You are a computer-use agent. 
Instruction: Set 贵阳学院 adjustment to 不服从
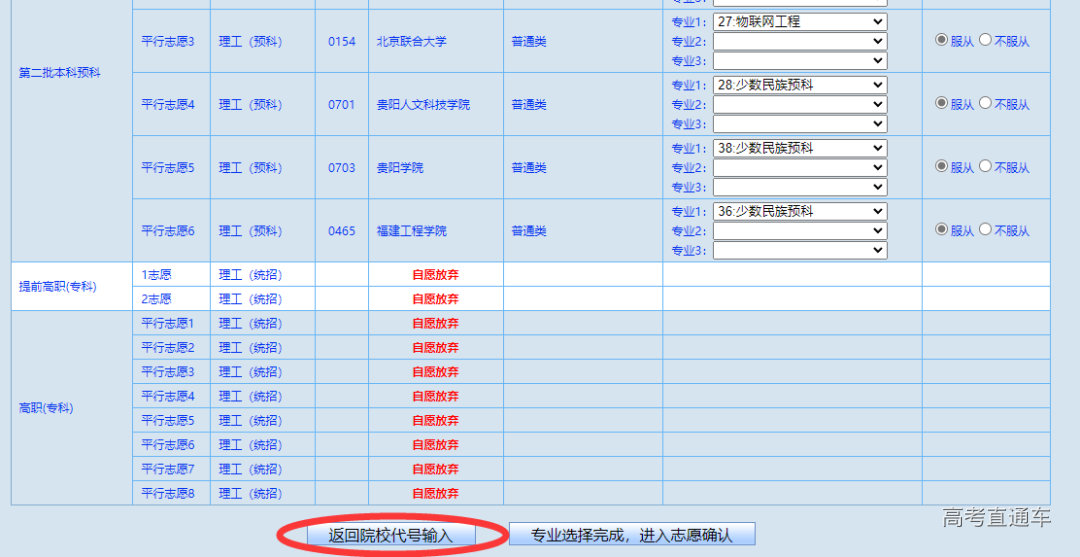point(985,166)
